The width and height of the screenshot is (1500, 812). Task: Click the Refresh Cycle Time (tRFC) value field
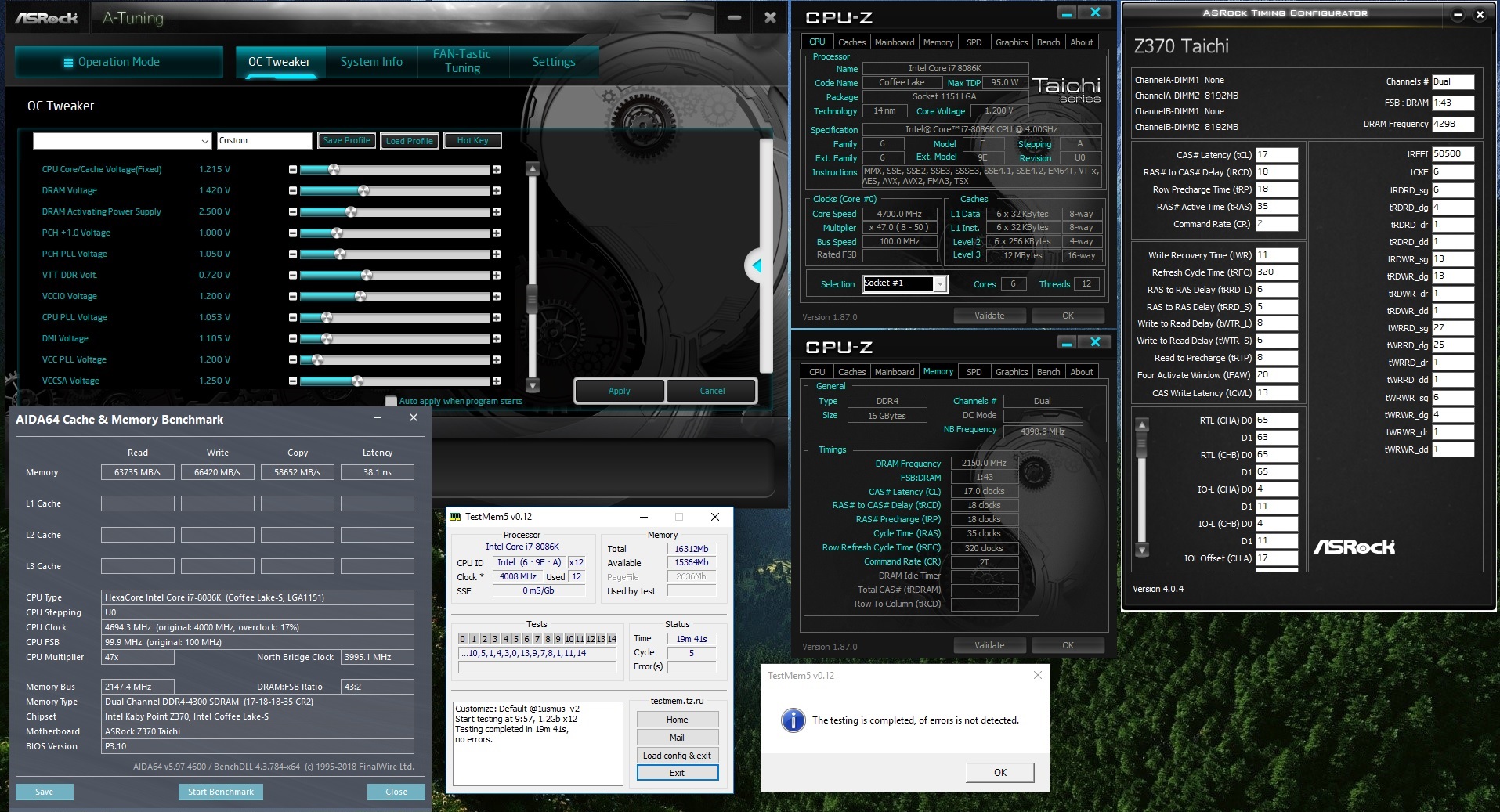pyautogui.click(x=1277, y=272)
